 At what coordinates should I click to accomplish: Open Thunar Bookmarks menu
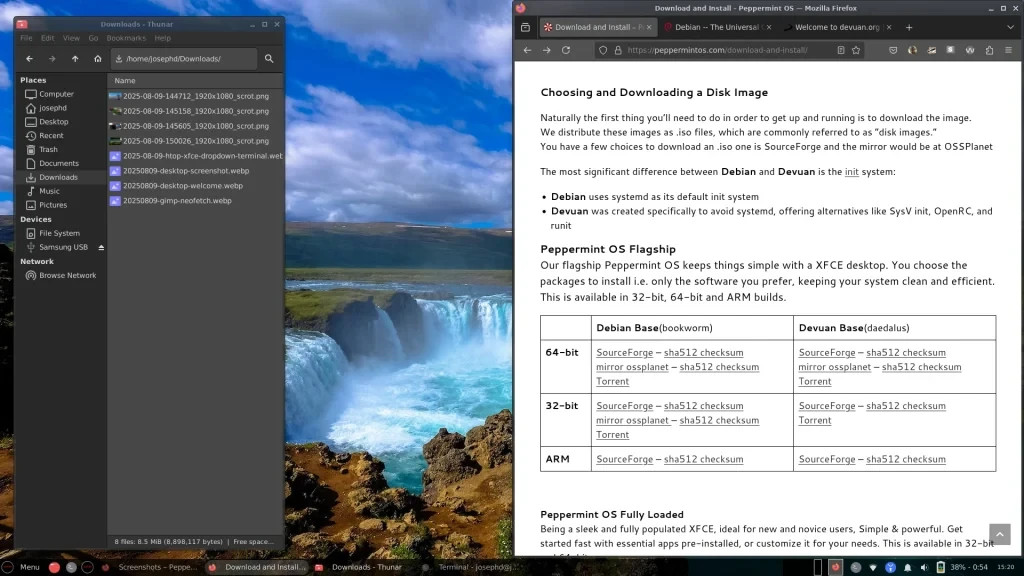[x=126, y=39]
